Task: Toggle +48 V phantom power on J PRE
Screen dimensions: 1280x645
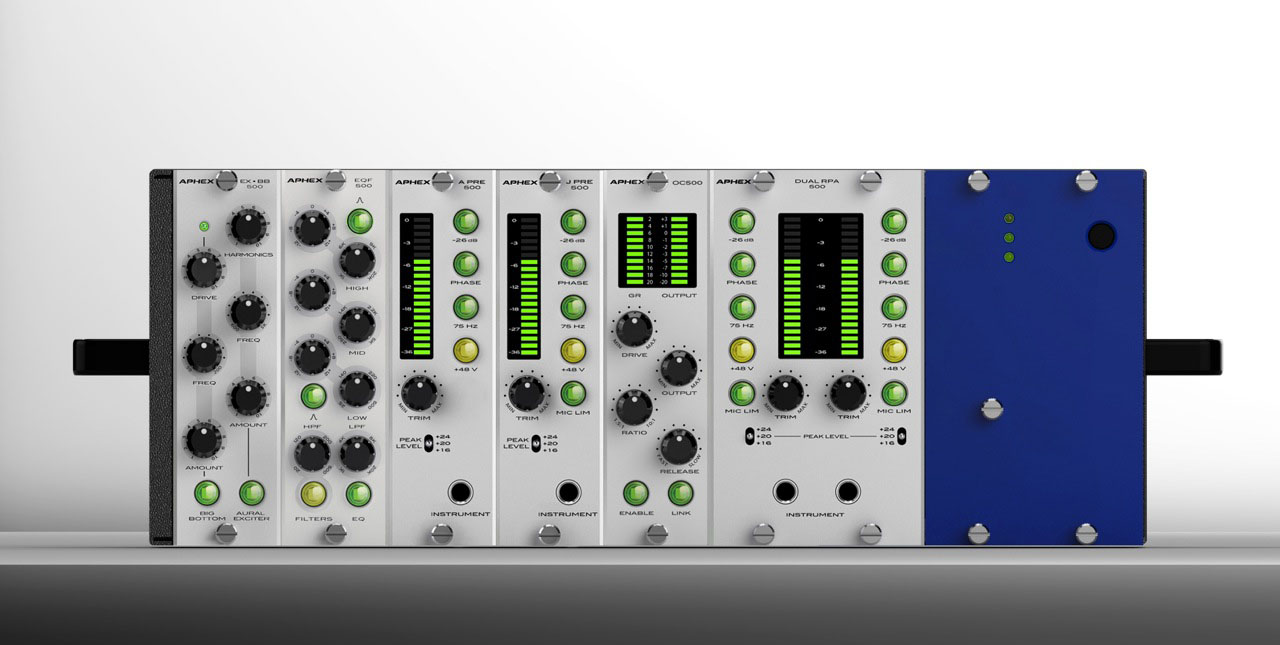Action: coord(573,350)
